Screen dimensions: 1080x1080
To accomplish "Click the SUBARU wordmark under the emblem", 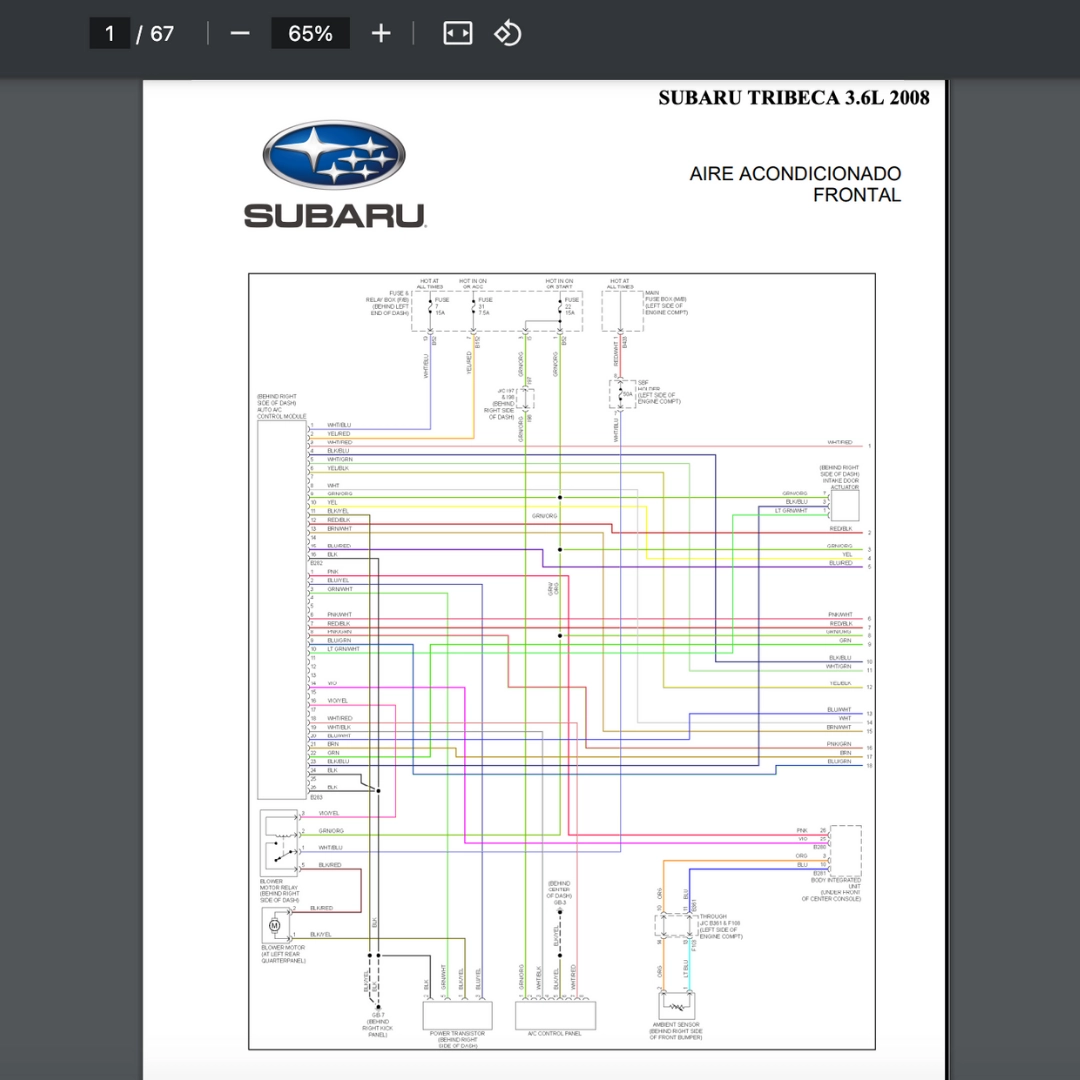I will [x=335, y=216].
